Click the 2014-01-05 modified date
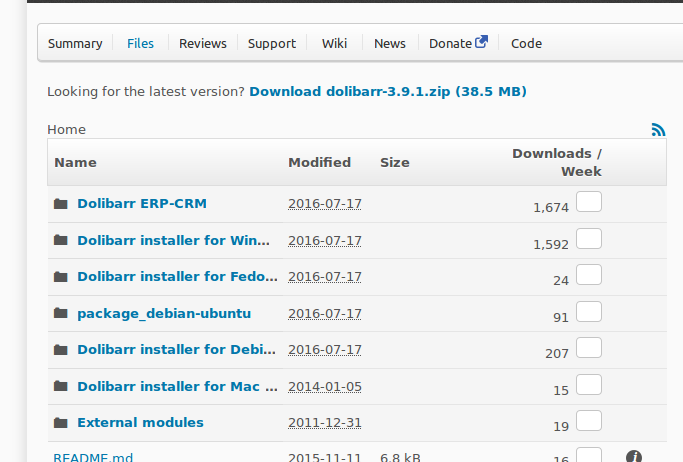Image resolution: width=683 pixels, height=462 pixels. coord(325,387)
